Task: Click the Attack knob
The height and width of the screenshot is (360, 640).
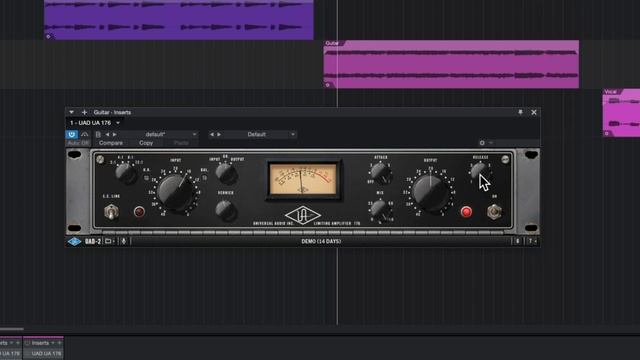Action: (x=380, y=173)
